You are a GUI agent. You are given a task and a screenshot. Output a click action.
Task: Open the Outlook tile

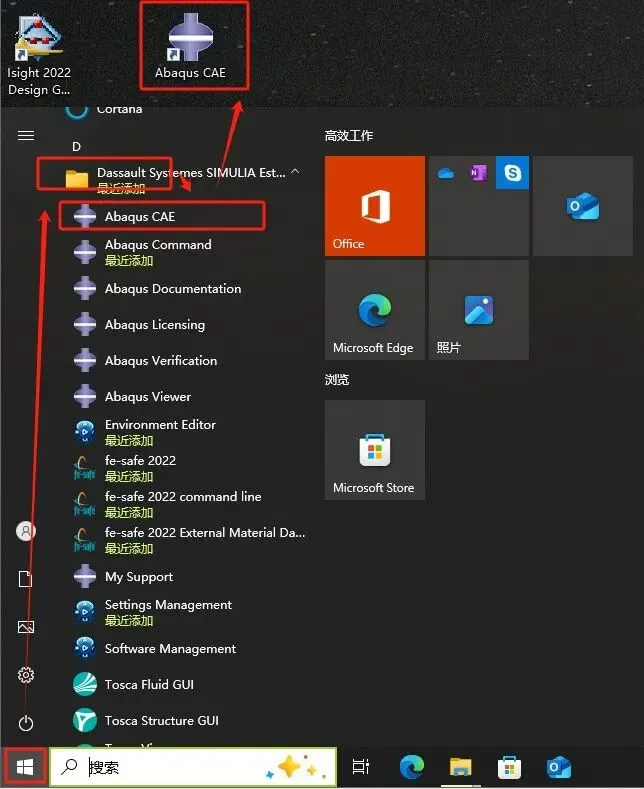(583, 206)
